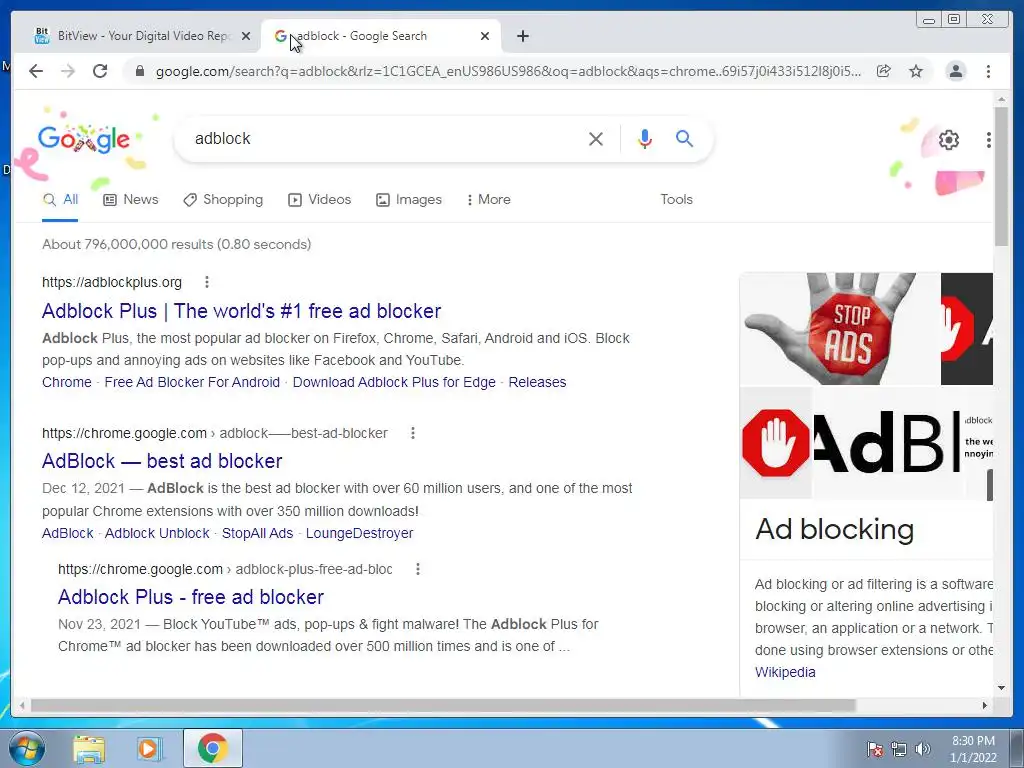This screenshot has width=1024, height=768.
Task: Select the adblock Google Search tab
Action: click(x=381, y=36)
